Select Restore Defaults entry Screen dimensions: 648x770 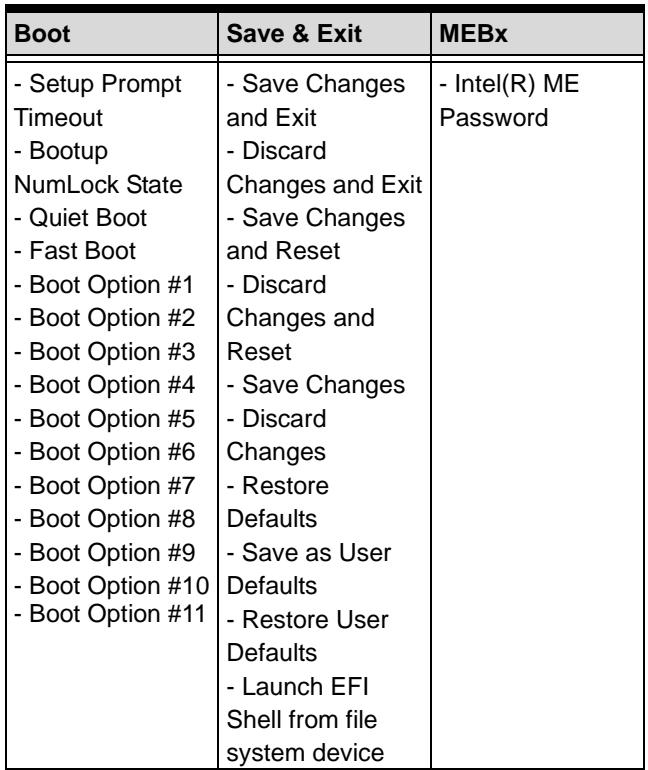pyautogui.click(x=278, y=502)
